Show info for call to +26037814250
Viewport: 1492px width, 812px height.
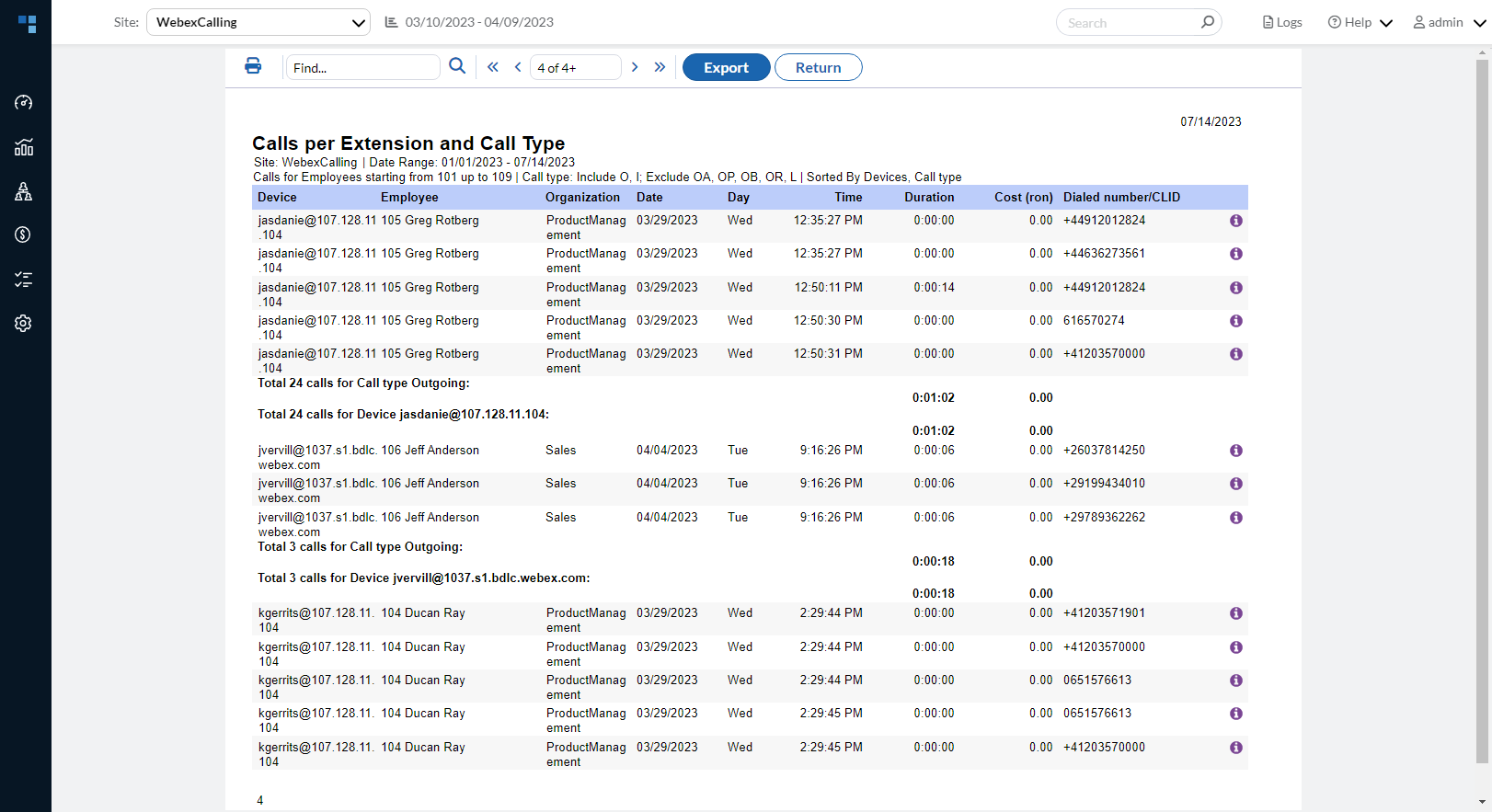(1236, 451)
